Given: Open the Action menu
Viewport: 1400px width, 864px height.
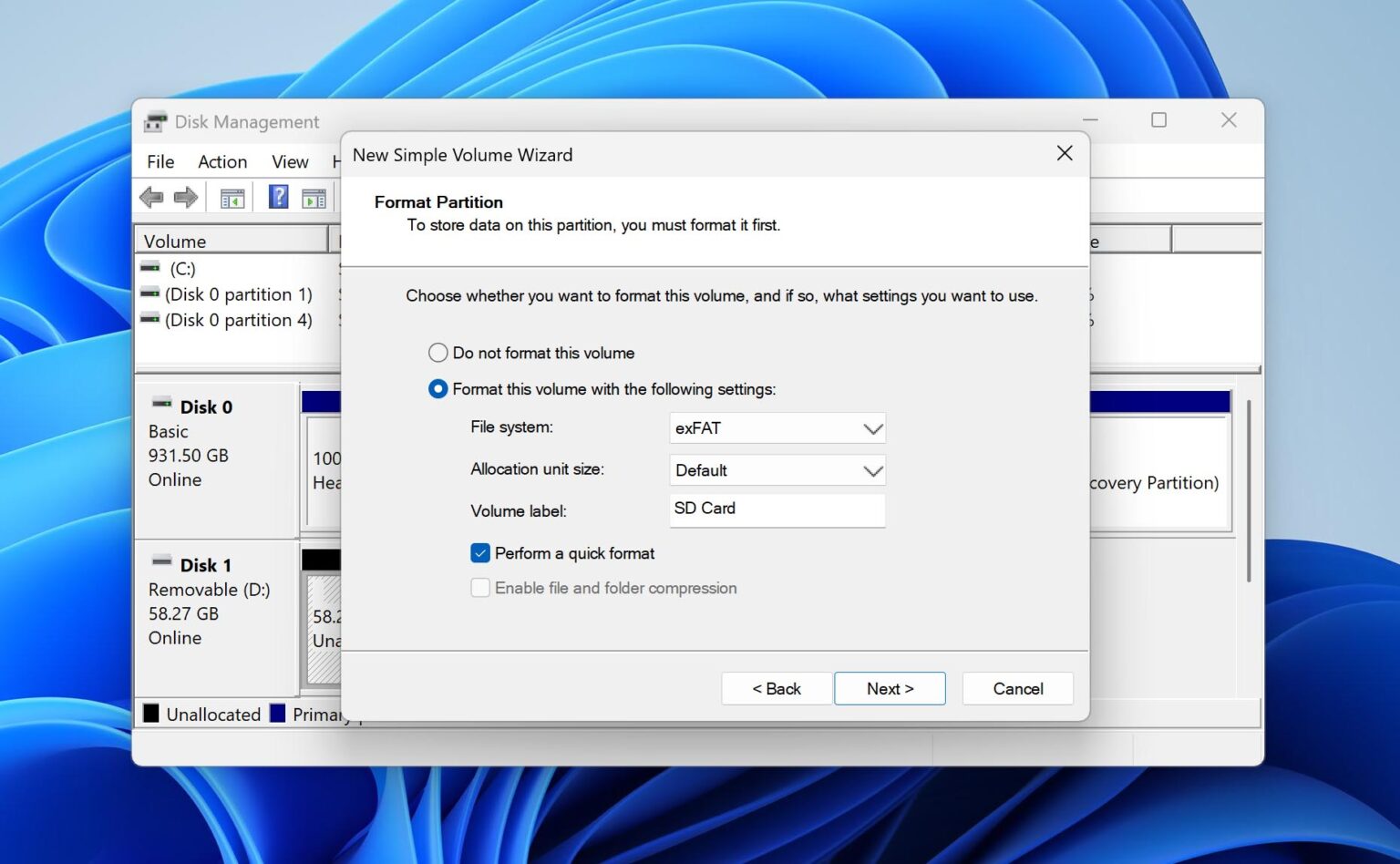Looking at the screenshot, I should click(221, 161).
